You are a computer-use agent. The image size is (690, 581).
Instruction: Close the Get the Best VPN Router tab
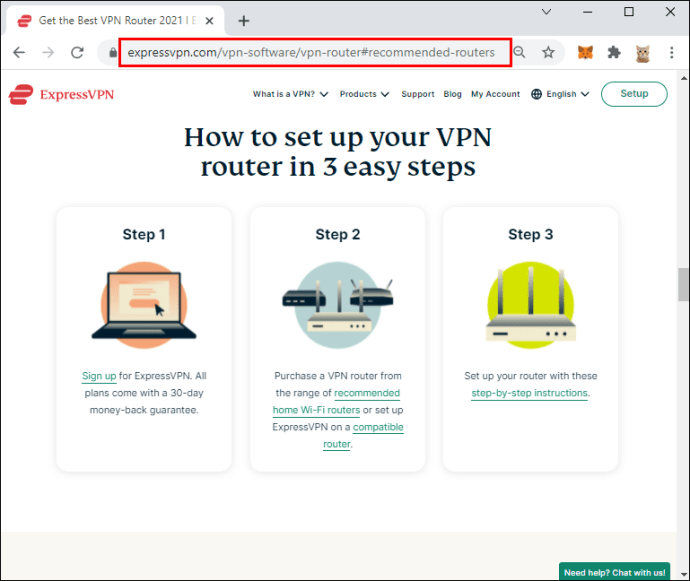[x=209, y=21]
